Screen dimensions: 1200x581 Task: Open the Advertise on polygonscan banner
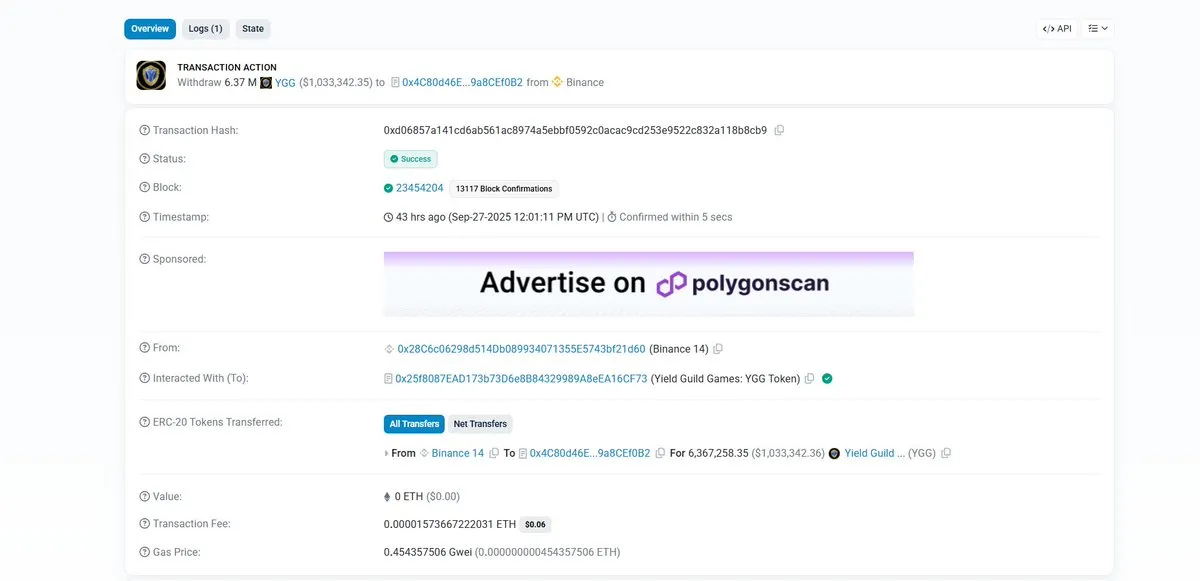[x=649, y=284]
